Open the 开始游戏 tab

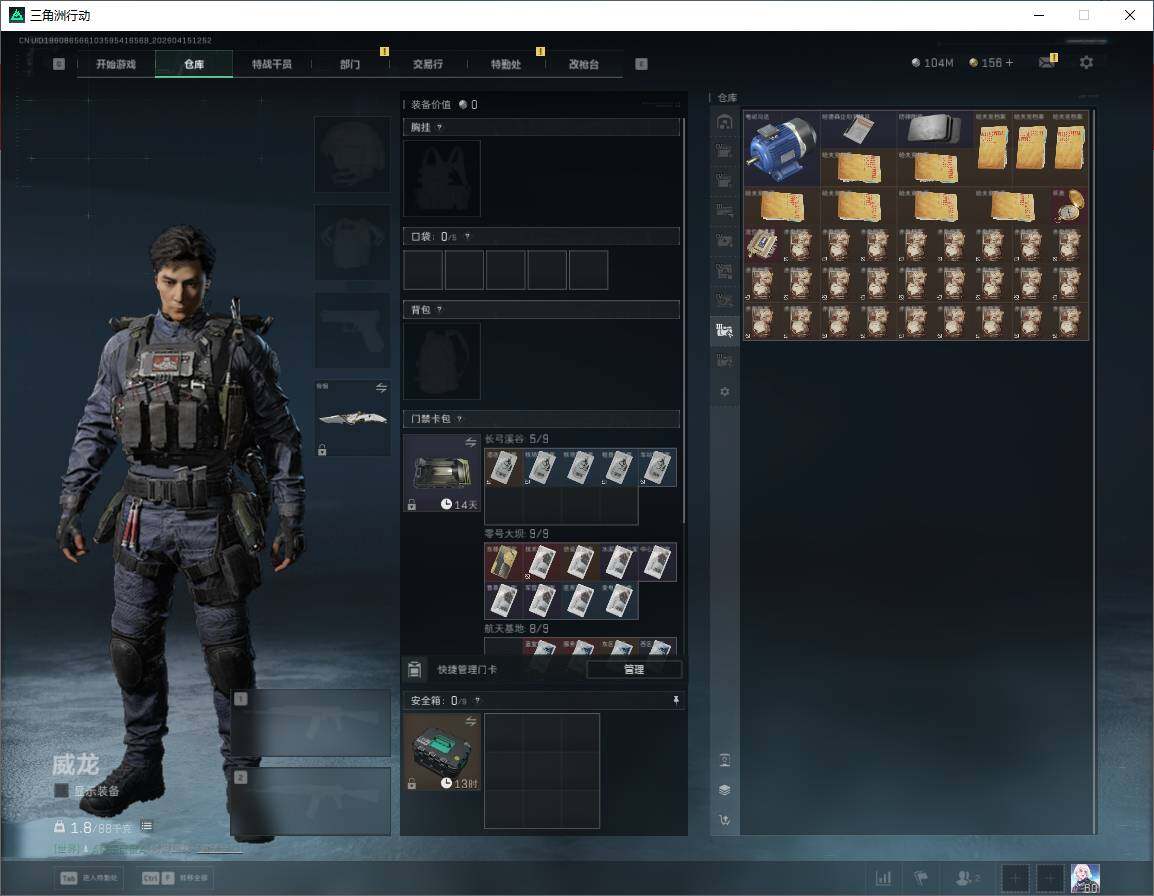pos(116,64)
